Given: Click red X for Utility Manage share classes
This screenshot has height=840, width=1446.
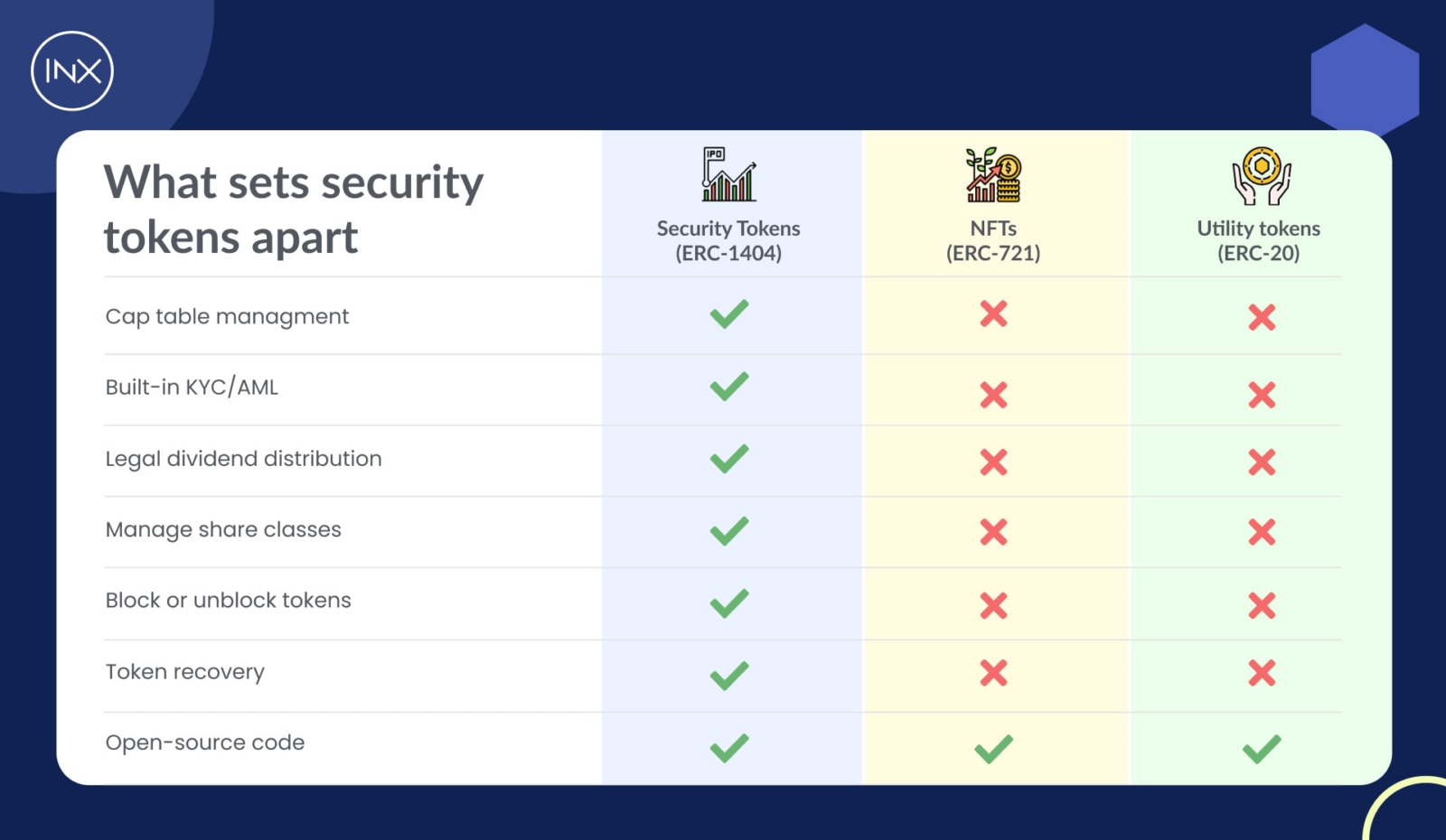Looking at the screenshot, I should pos(1262,532).
